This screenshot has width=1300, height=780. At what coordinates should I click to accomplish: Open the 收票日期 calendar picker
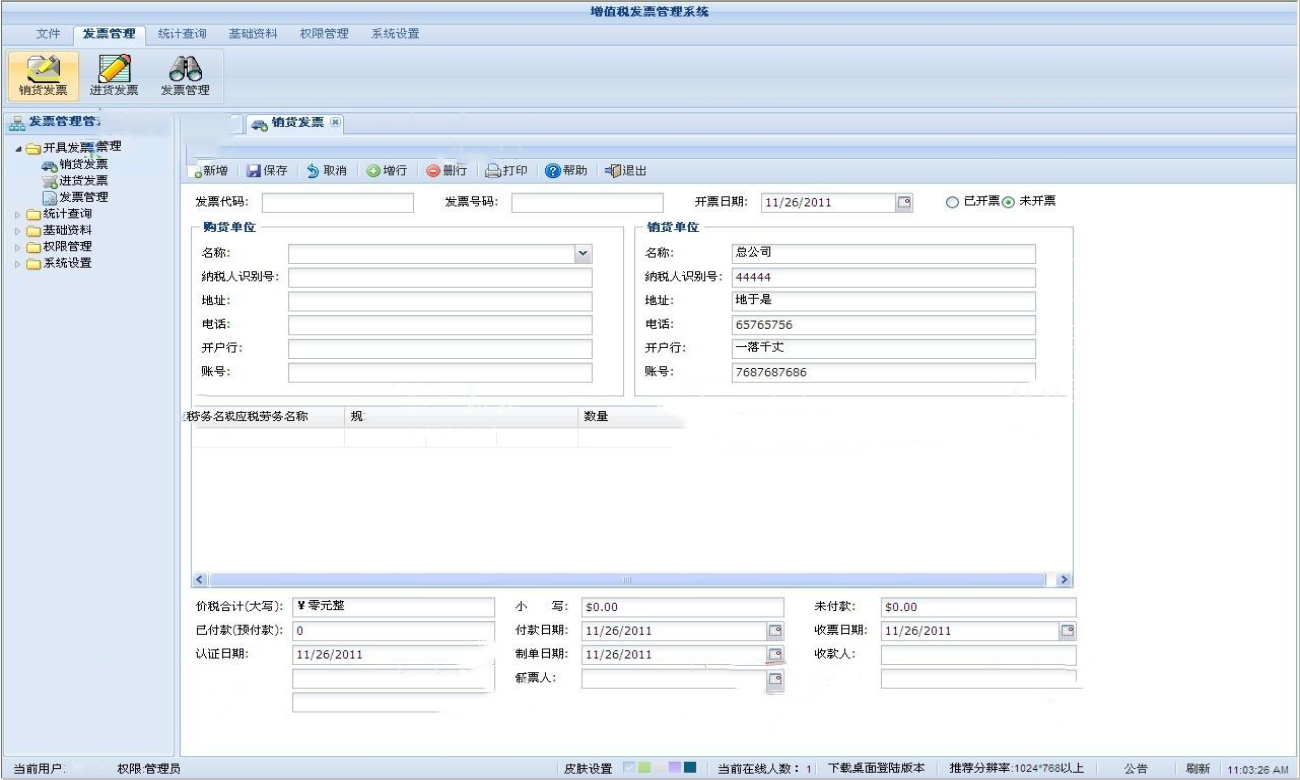coord(1067,630)
